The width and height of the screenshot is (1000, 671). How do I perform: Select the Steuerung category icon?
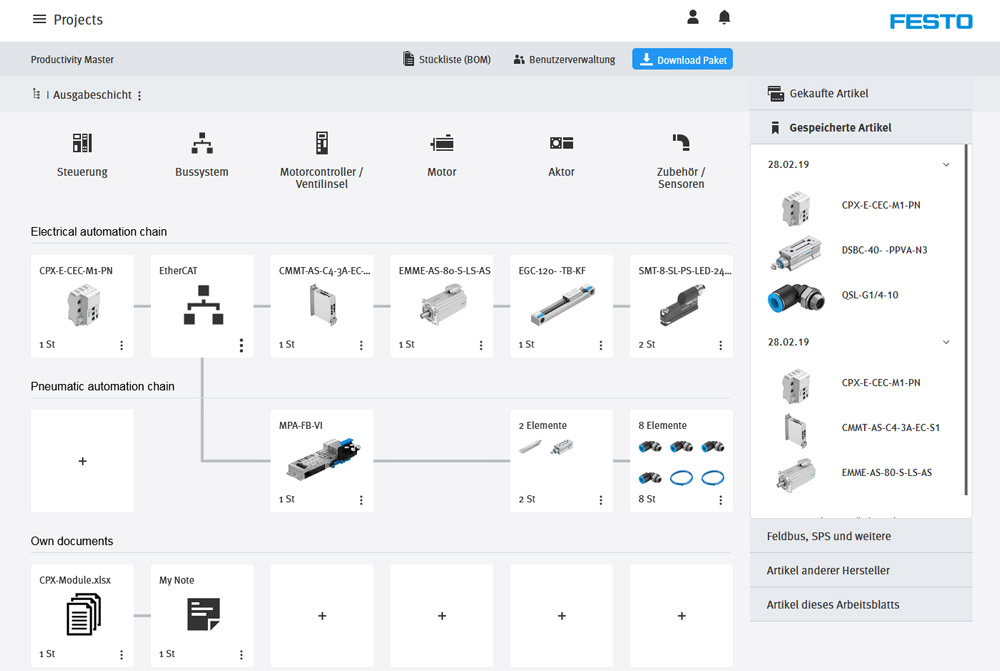tap(81, 143)
